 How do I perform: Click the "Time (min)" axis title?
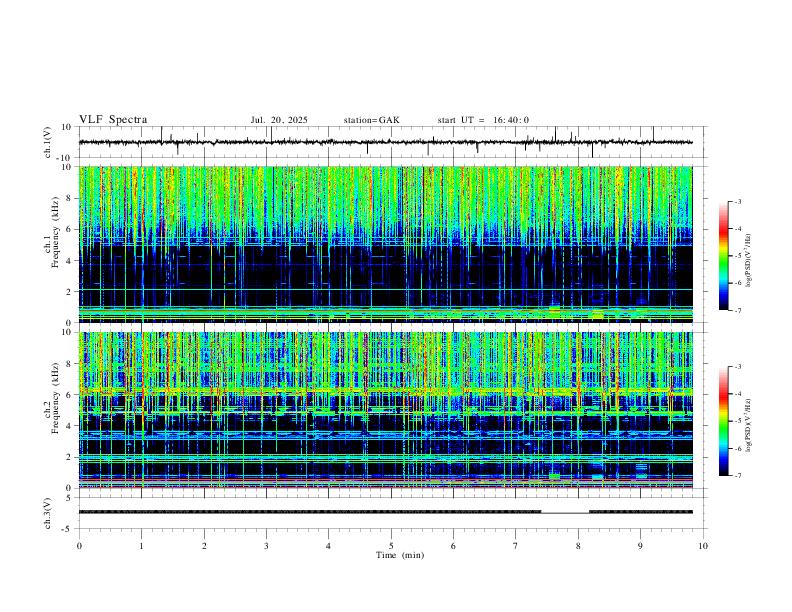pyautogui.click(x=400, y=555)
